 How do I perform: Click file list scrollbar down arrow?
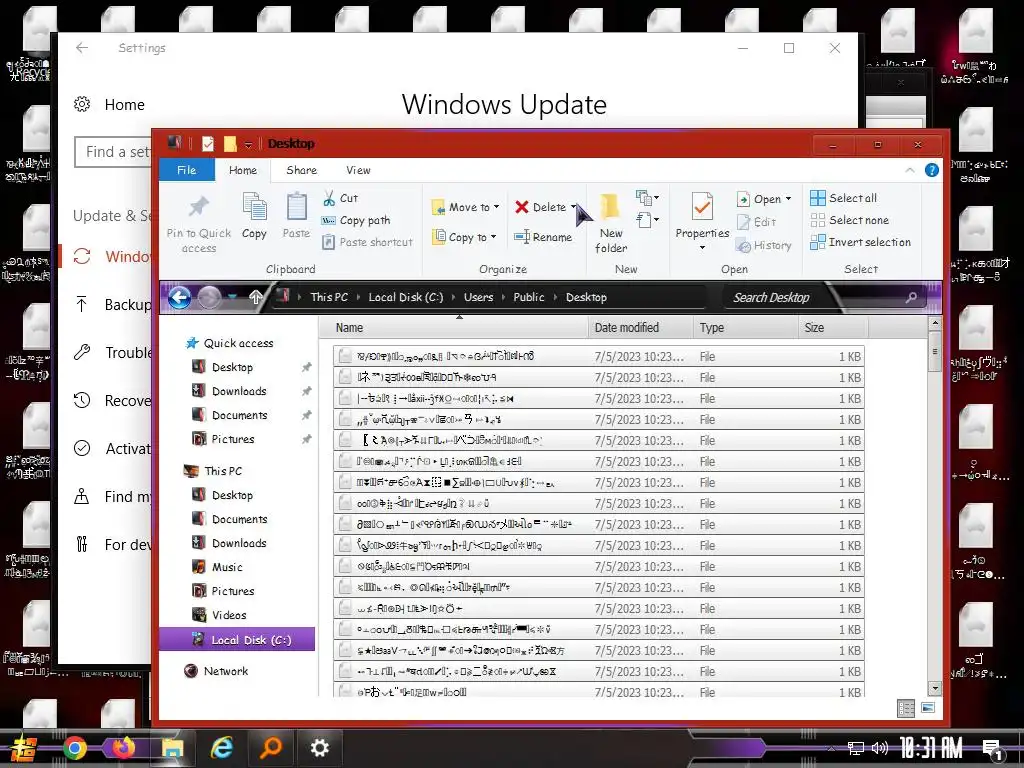coord(935,688)
